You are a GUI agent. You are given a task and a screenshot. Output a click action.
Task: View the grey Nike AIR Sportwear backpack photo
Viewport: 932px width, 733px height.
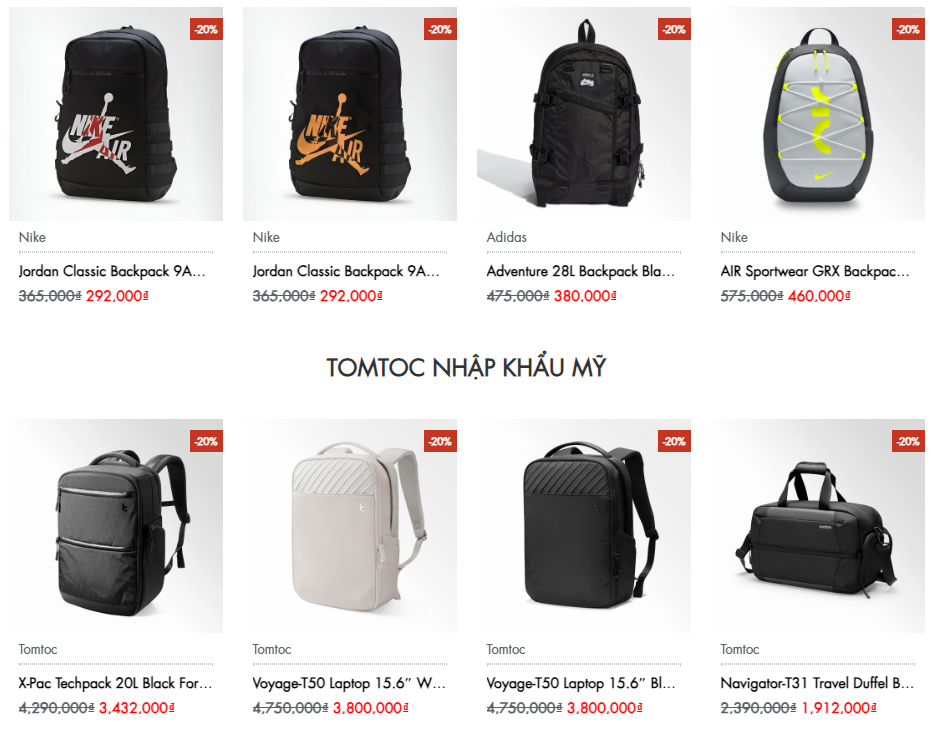point(818,114)
